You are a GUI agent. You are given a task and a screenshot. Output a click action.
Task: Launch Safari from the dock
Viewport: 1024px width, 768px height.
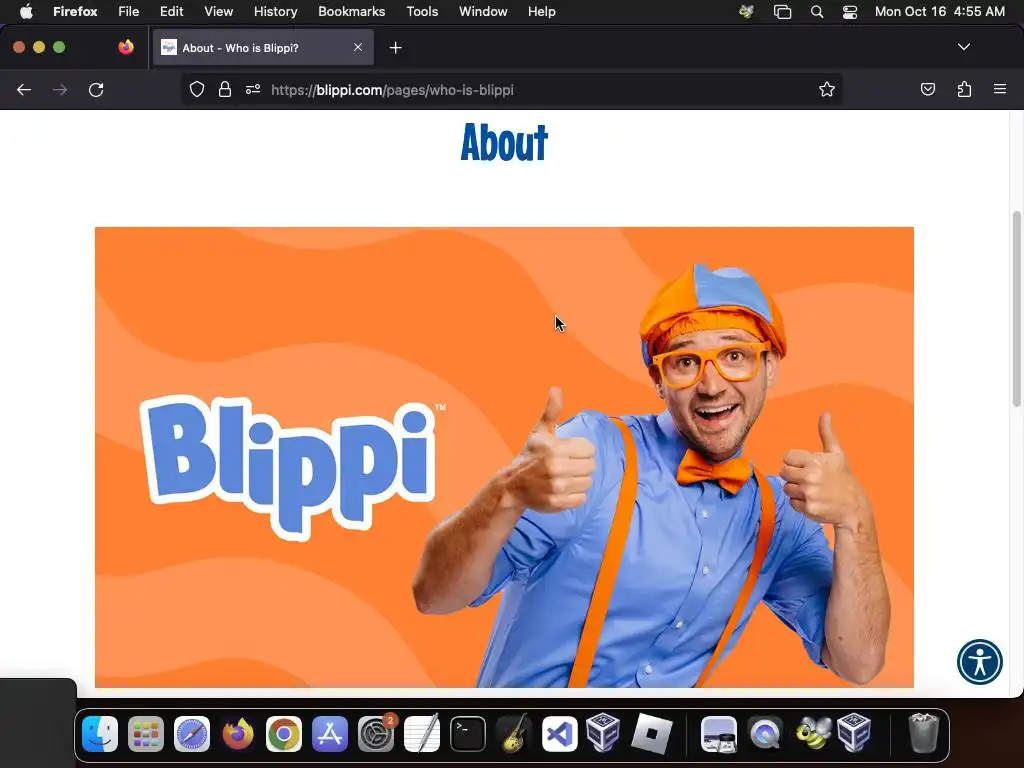tap(192, 733)
